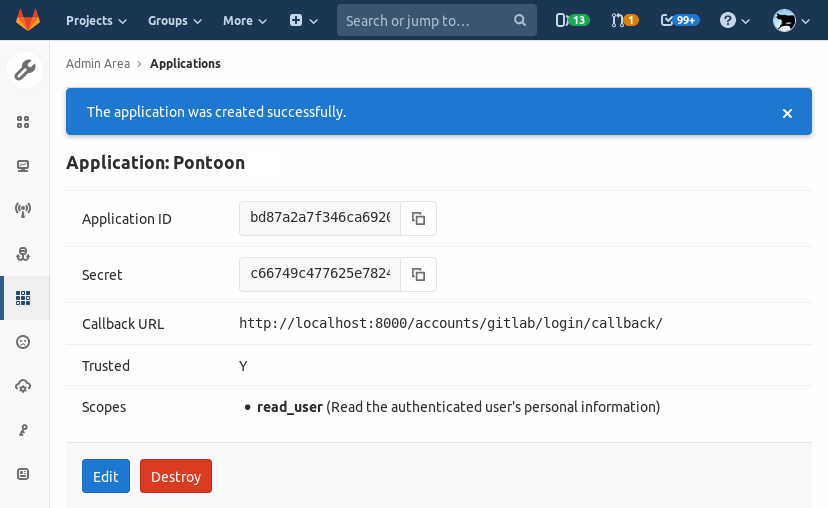The width and height of the screenshot is (828, 508).
Task: Open the bottom sidebar icon below key
Action: 23,474
